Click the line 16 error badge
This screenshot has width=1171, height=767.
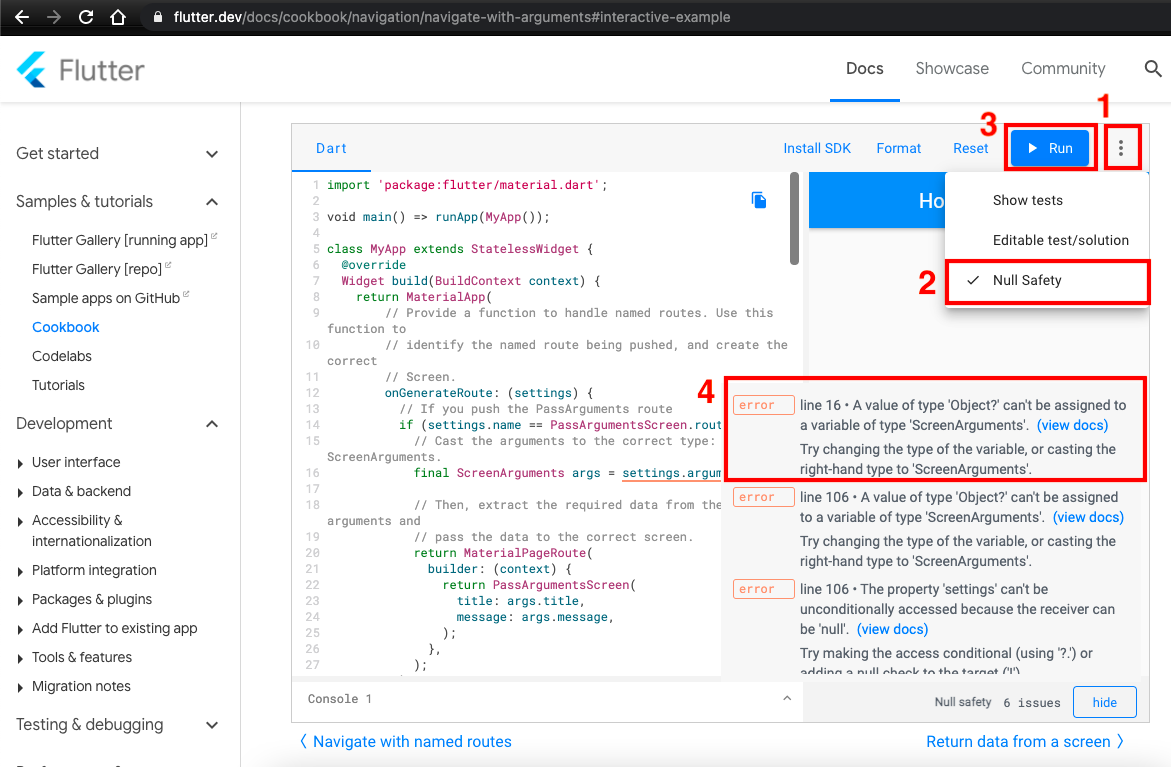763,405
